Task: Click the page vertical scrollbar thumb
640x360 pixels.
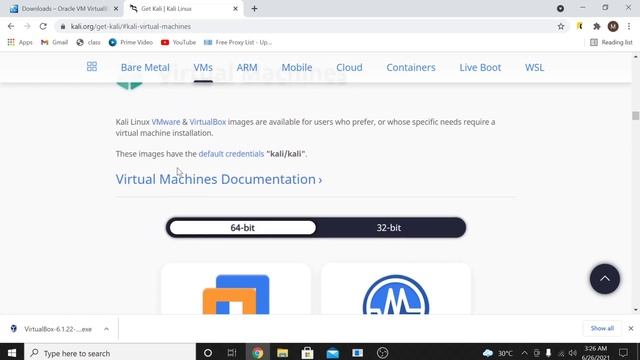Action: tap(635, 116)
